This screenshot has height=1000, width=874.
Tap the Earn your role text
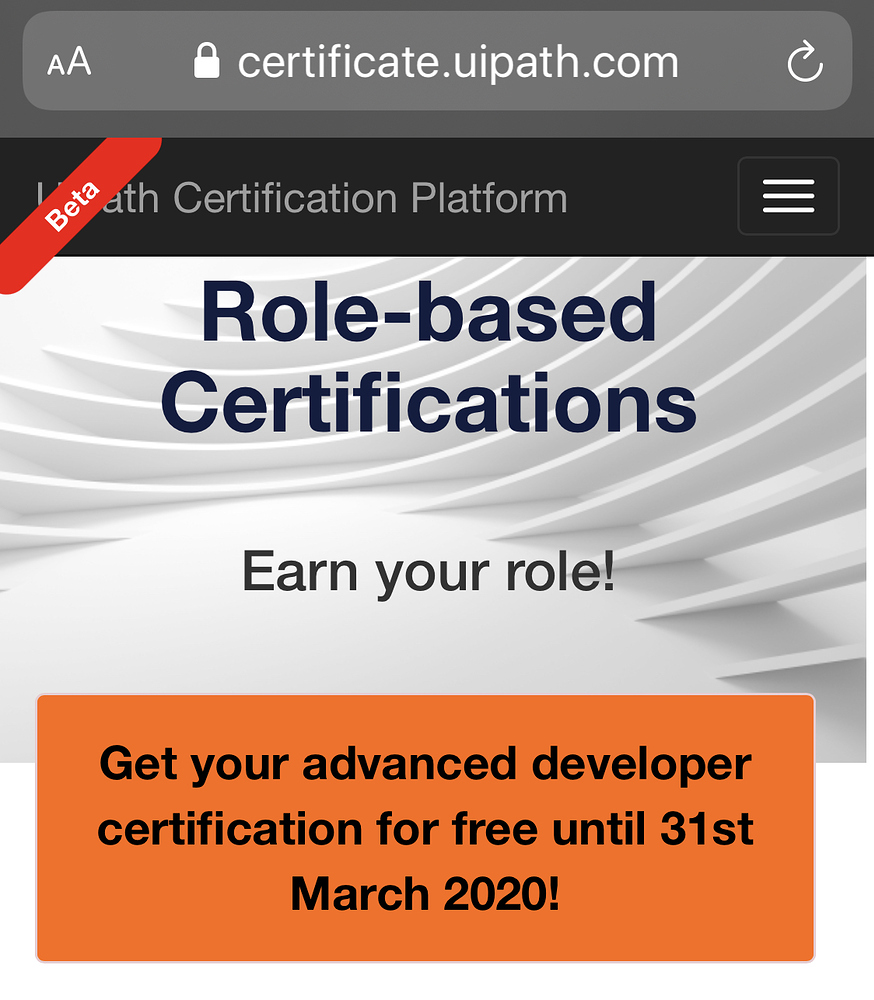tap(428, 568)
